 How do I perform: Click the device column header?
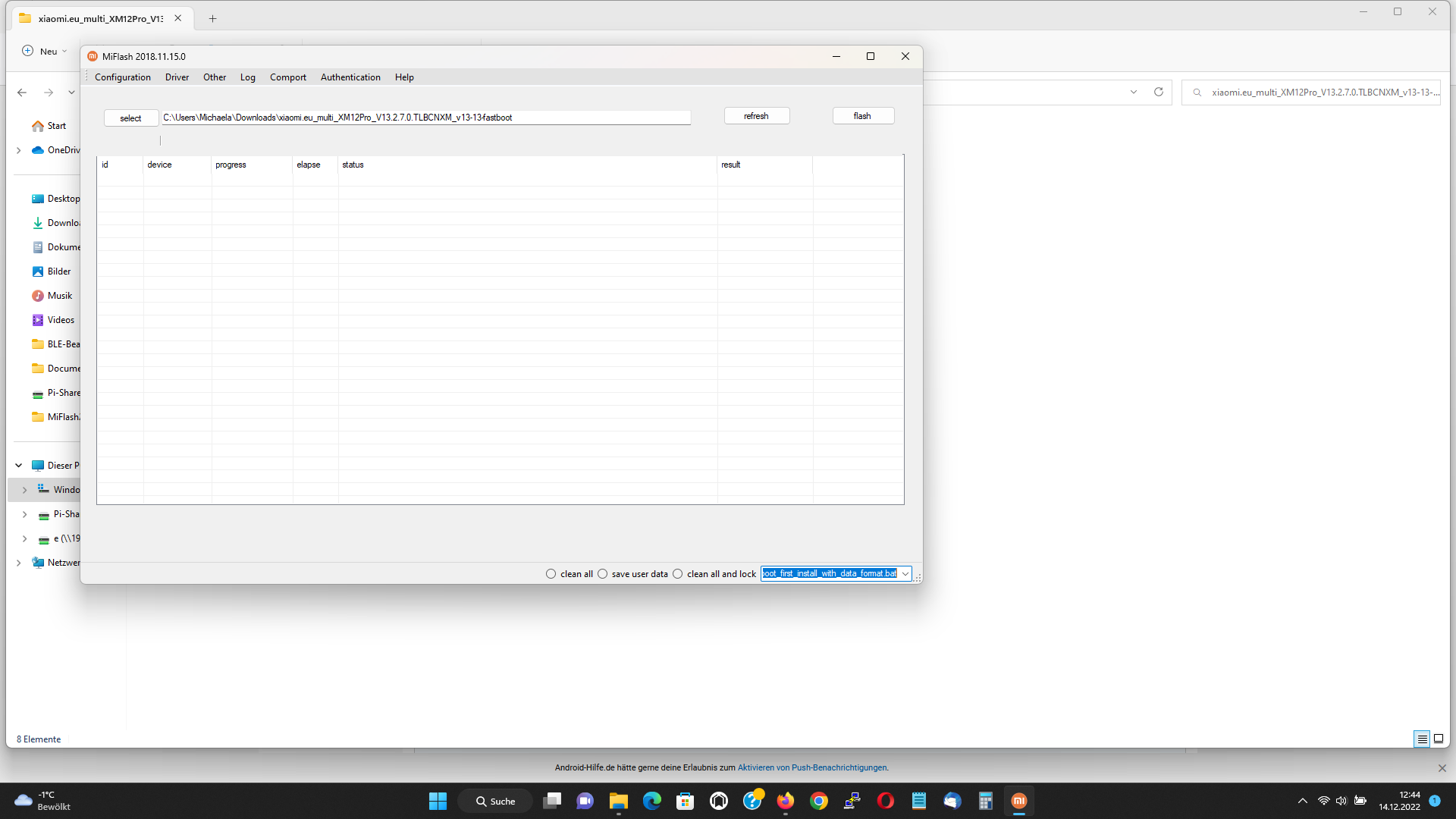177,165
